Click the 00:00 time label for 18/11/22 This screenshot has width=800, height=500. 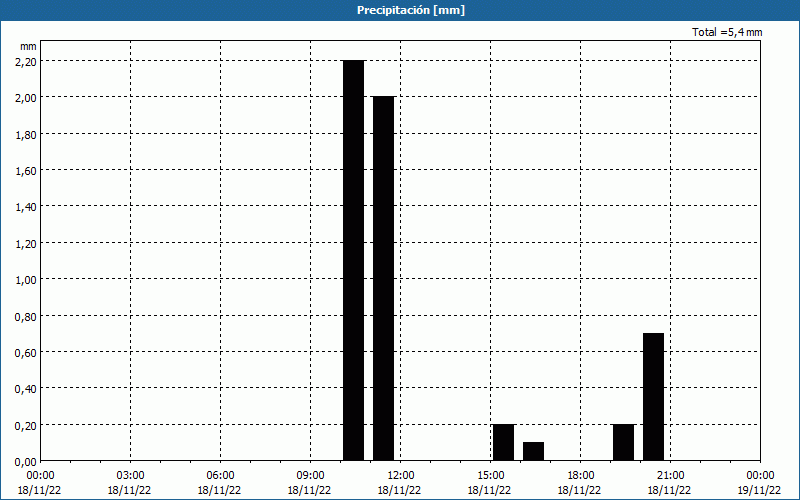pos(41,476)
